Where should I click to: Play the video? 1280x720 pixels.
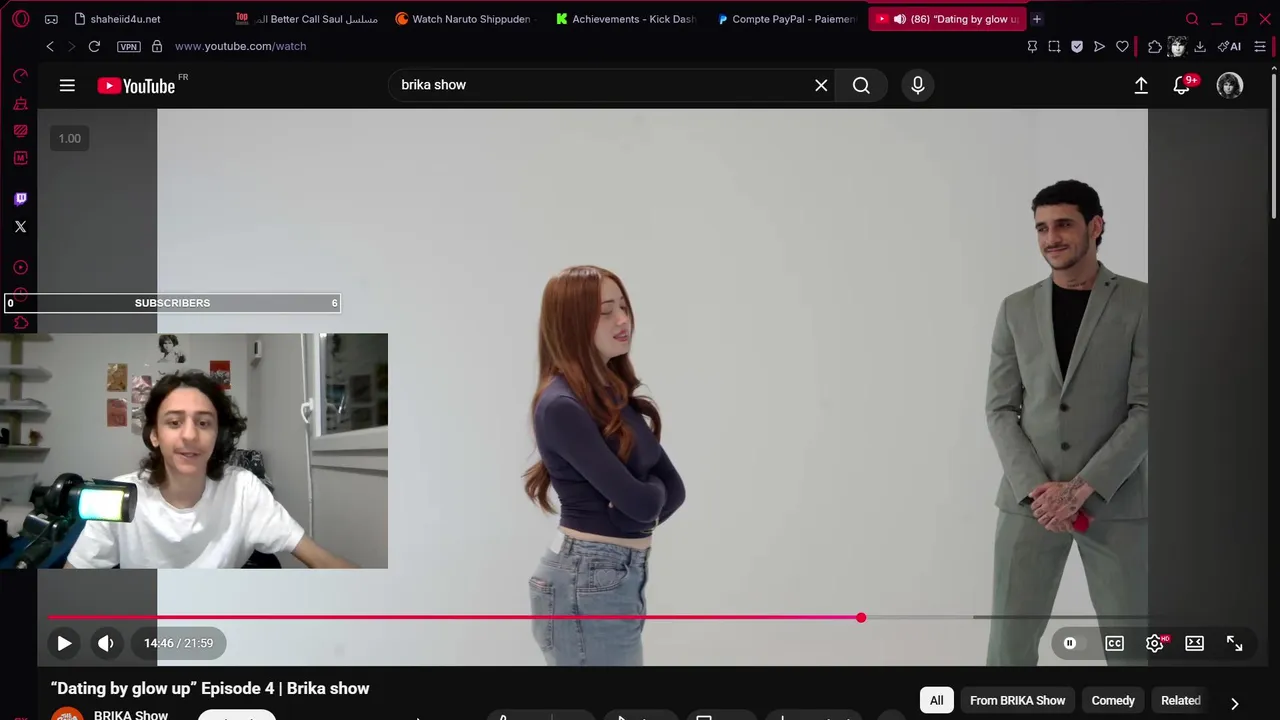[x=64, y=643]
